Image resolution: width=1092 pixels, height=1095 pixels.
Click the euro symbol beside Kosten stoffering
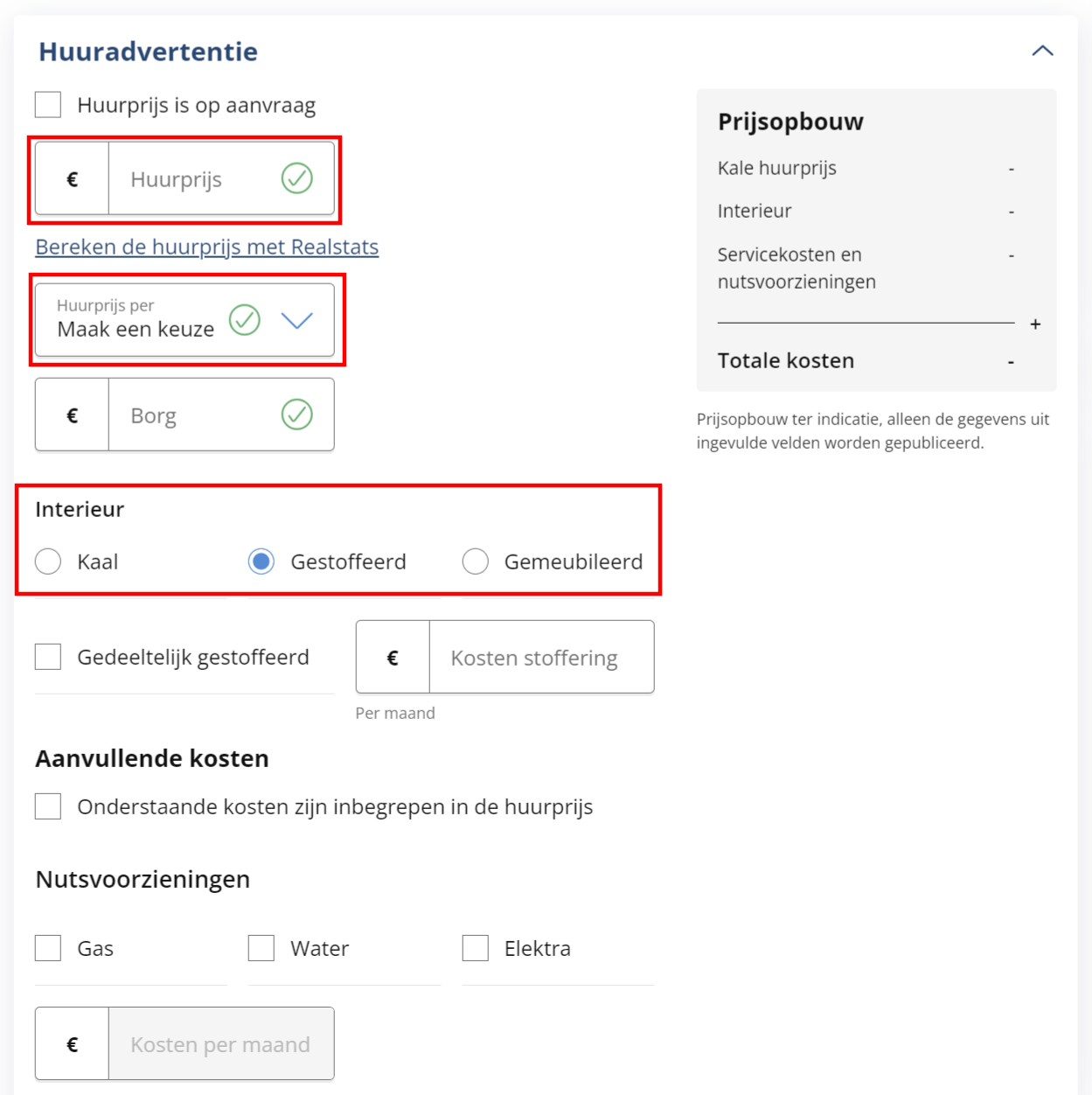(x=393, y=658)
